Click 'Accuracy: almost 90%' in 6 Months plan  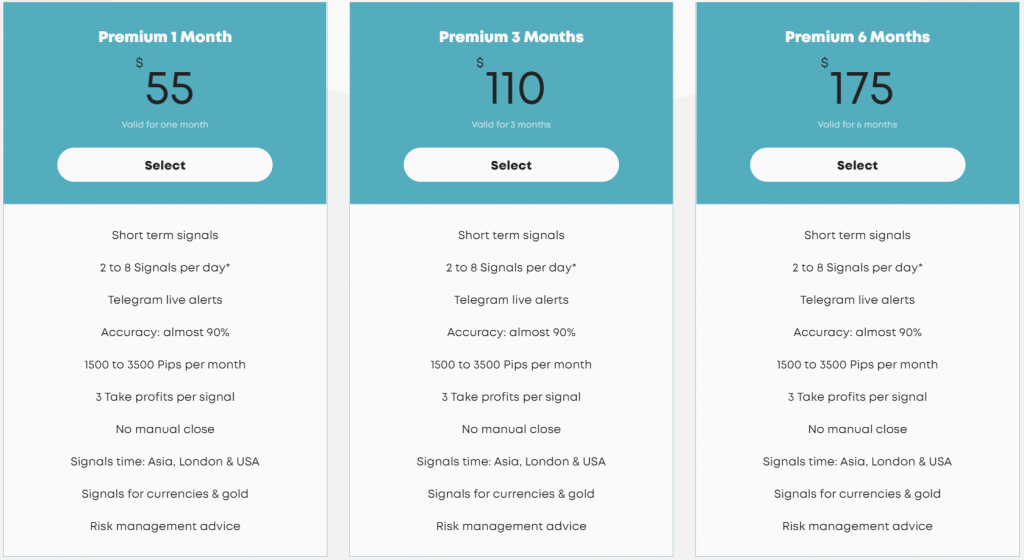pyautogui.click(x=857, y=332)
